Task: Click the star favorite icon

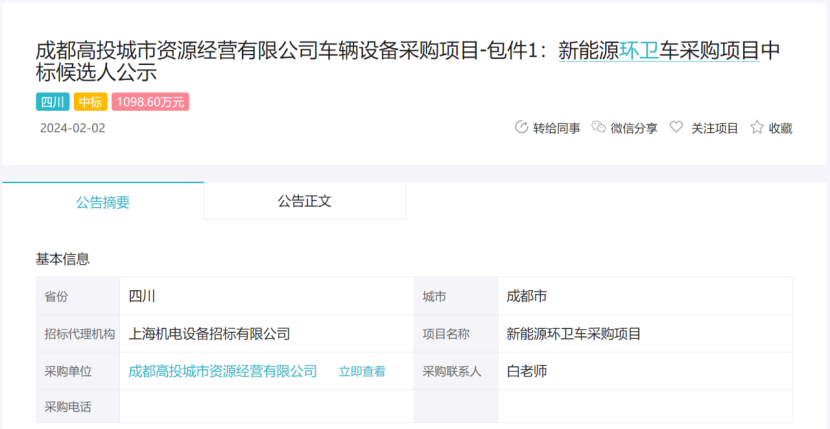Action: coord(757,127)
